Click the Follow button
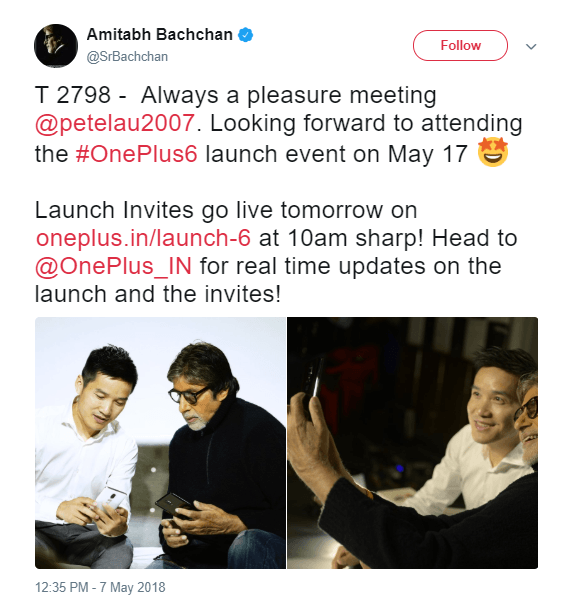Viewport: 573px width, 605px height. pos(460,46)
